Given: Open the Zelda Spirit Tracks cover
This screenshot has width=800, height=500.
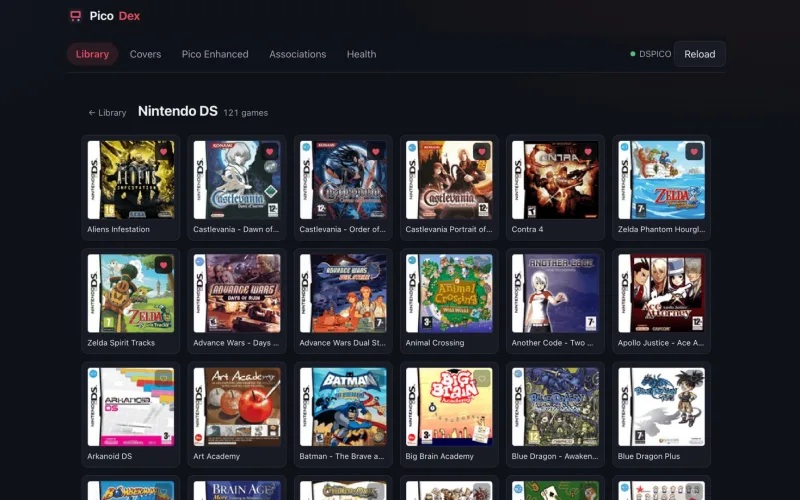Looking at the screenshot, I should [x=131, y=293].
